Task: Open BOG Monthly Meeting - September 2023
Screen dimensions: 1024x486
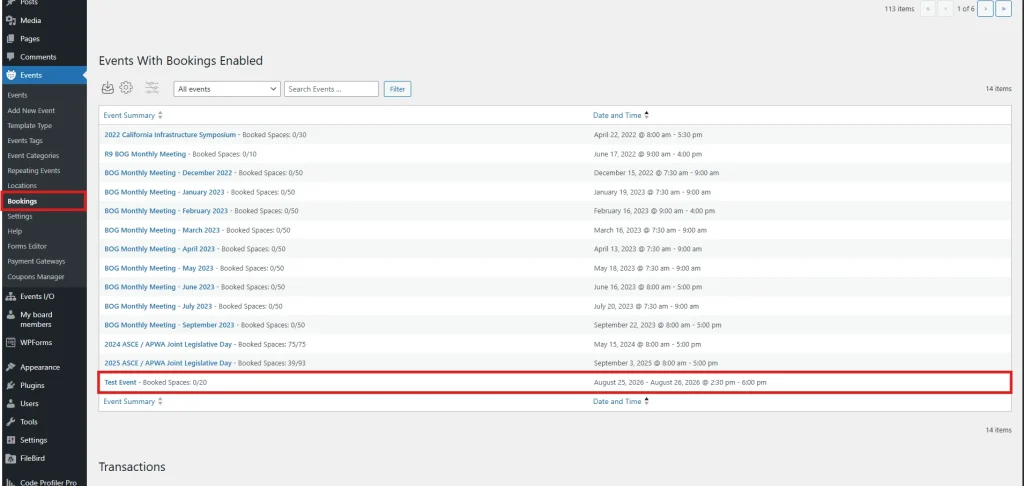Action: pyautogui.click(x=169, y=325)
